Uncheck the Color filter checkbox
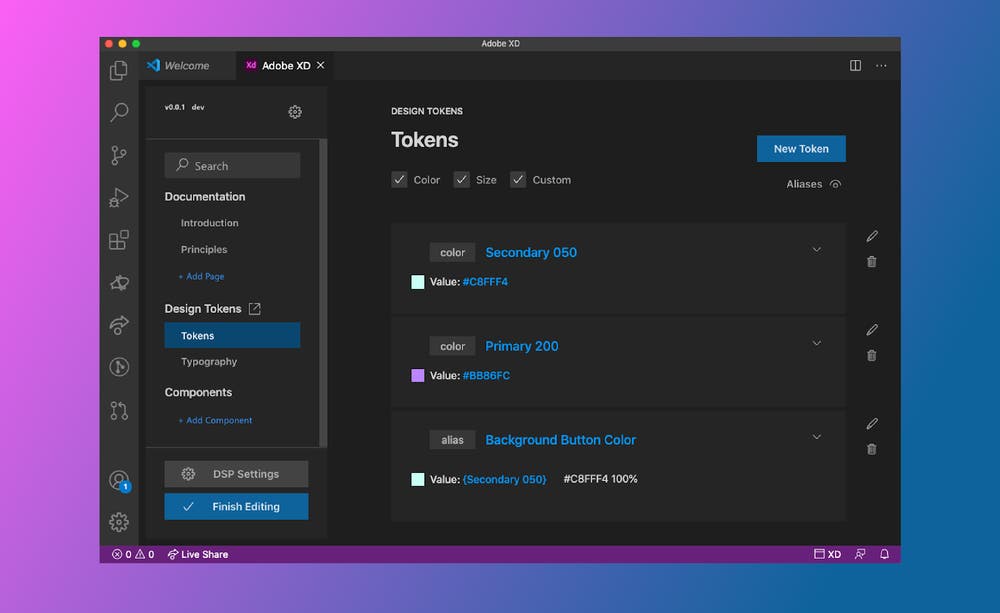 pos(399,179)
